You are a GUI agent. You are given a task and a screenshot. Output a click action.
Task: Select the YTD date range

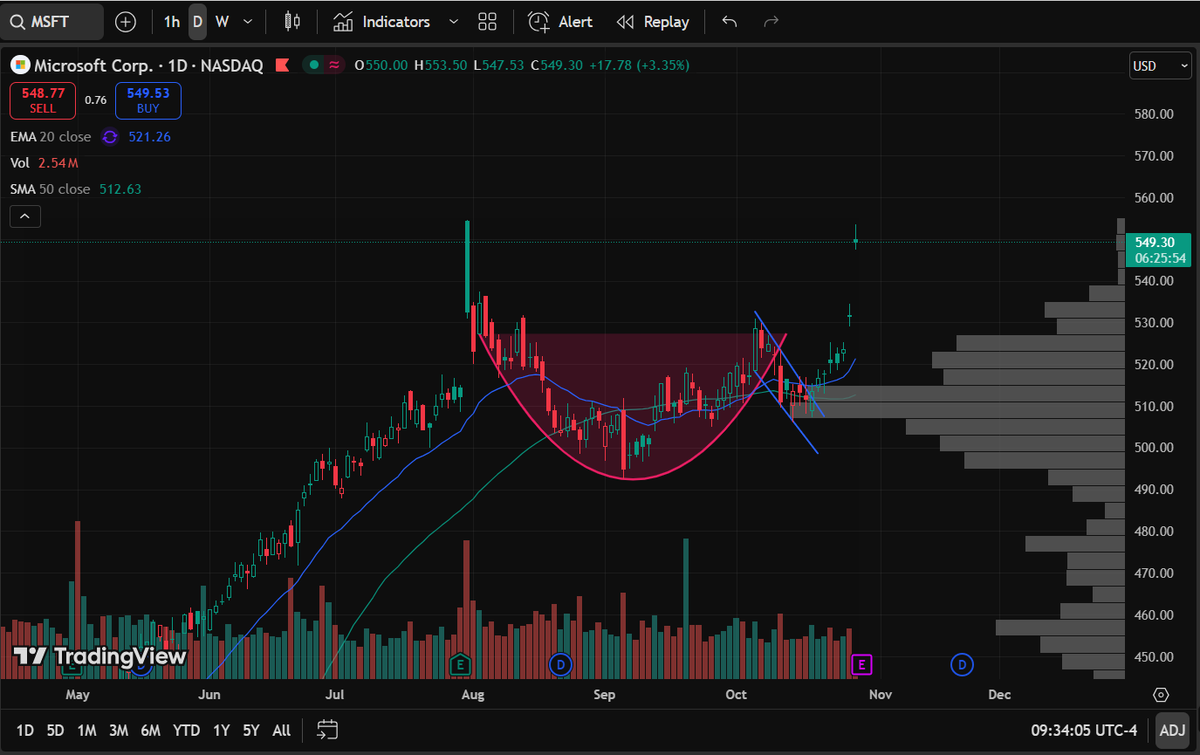point(186,731)
